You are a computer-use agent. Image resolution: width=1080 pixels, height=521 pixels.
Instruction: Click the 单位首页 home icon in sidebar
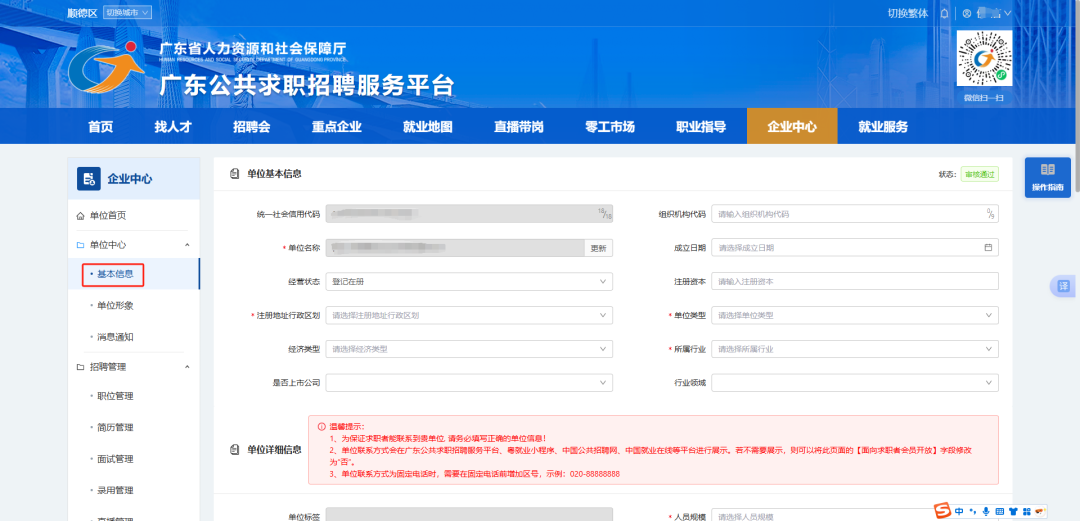pos(81,216)
